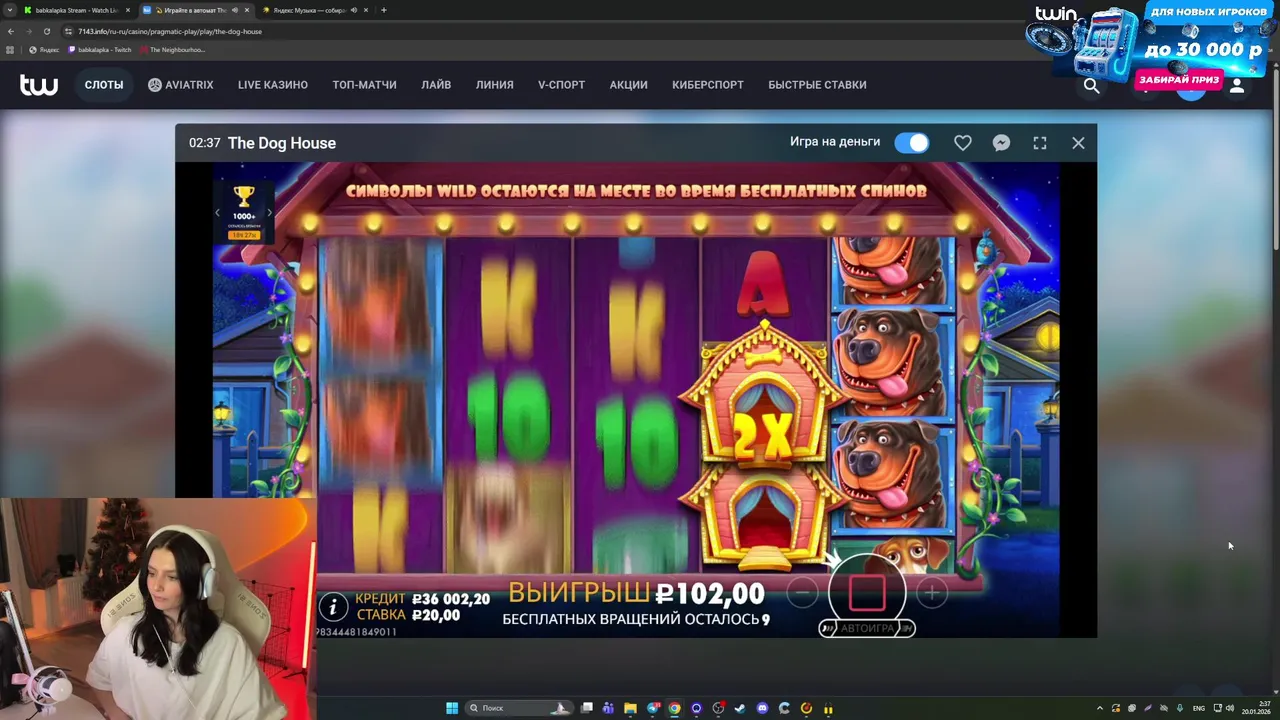1280x720 pixels.
Task: Decrease the bet with minus button
Action: [x=802, y=593]
